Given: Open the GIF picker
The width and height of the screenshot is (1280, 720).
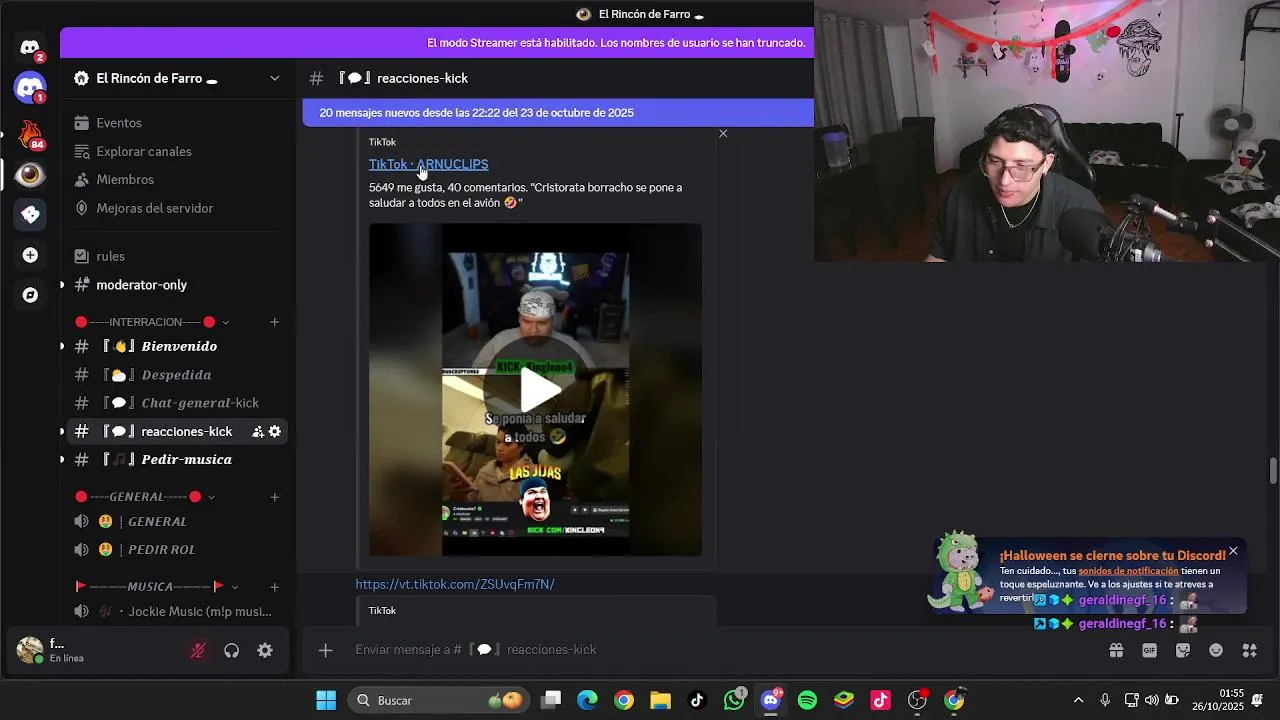Looking at the screenshot, I should [1150, 650].
